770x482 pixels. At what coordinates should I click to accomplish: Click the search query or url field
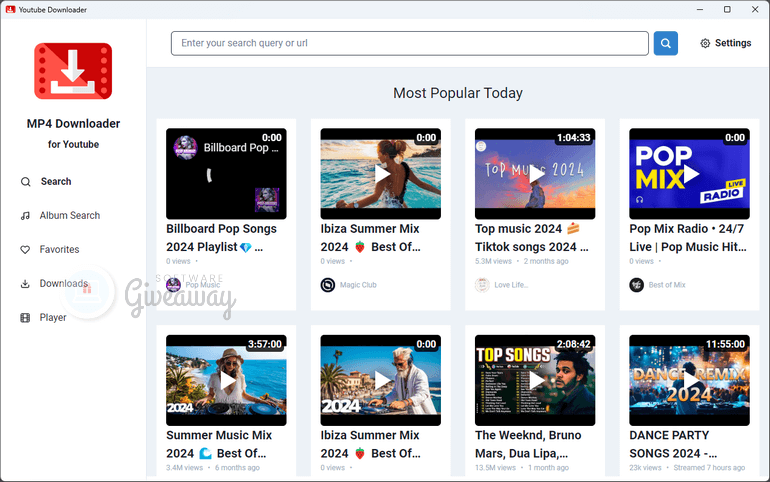coord(410,44)
